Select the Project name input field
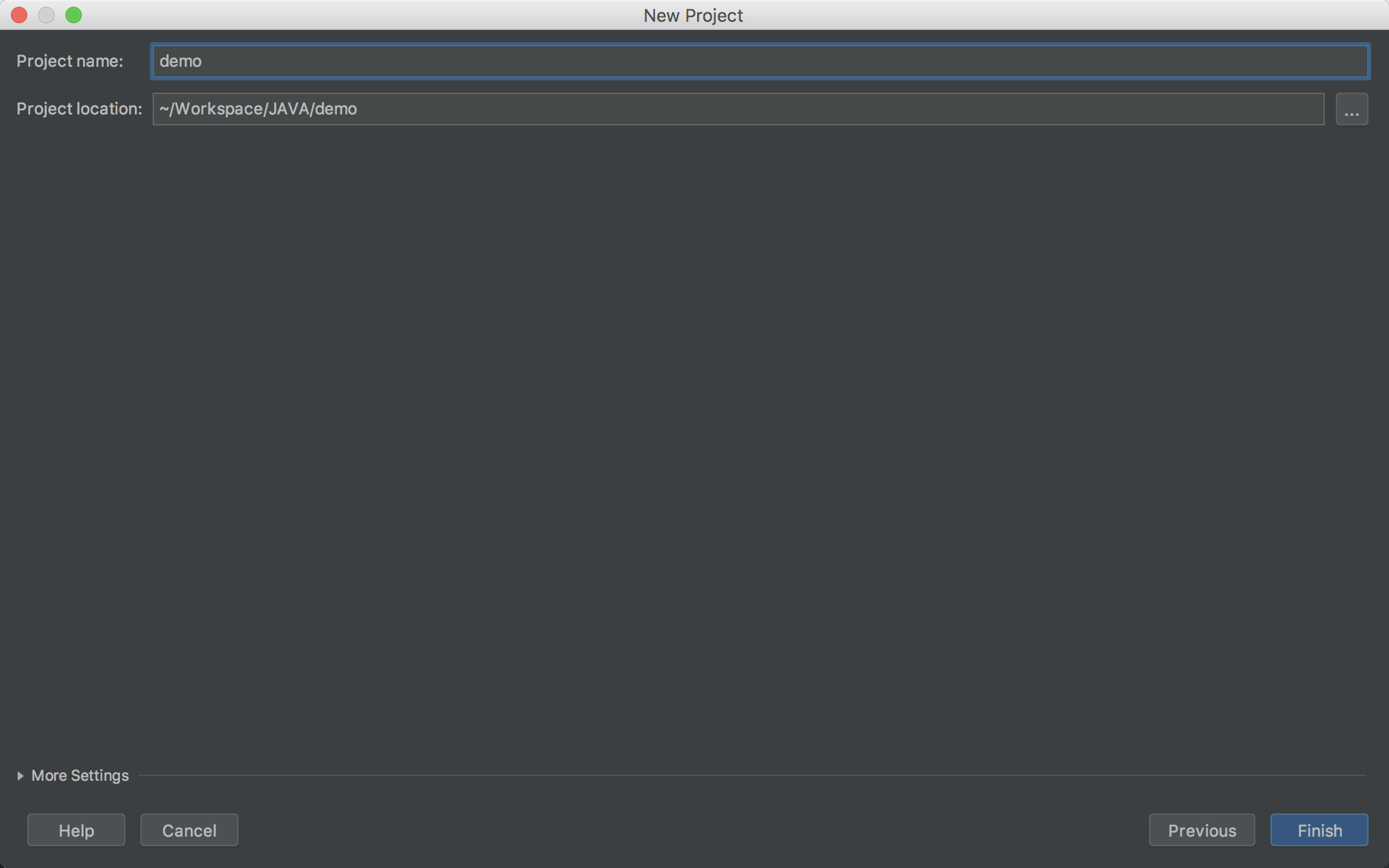This screenshot has width=1389, height=868. pyautogui.click(x=760, y=61)
